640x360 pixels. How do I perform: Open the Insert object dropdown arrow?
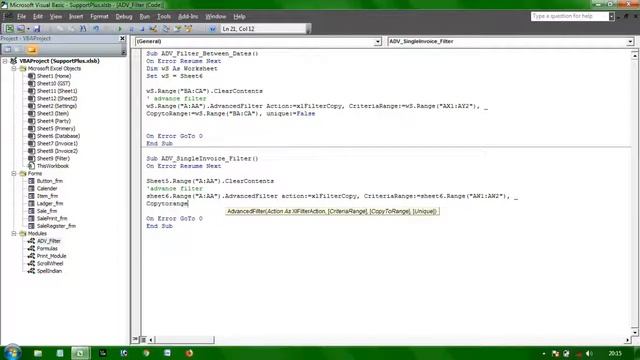pos(28,29)
